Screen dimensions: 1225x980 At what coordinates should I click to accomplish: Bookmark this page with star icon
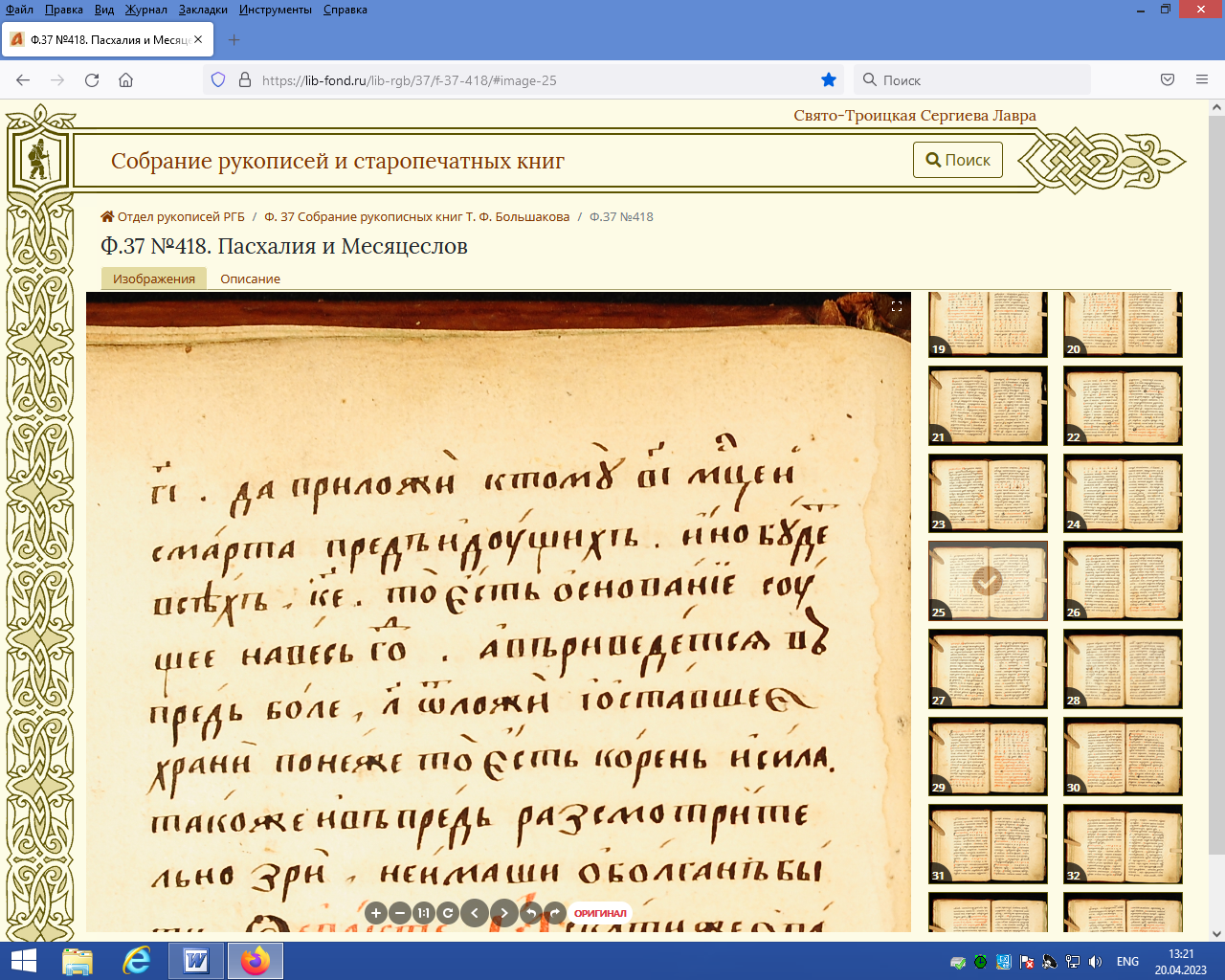pos(829,80)
